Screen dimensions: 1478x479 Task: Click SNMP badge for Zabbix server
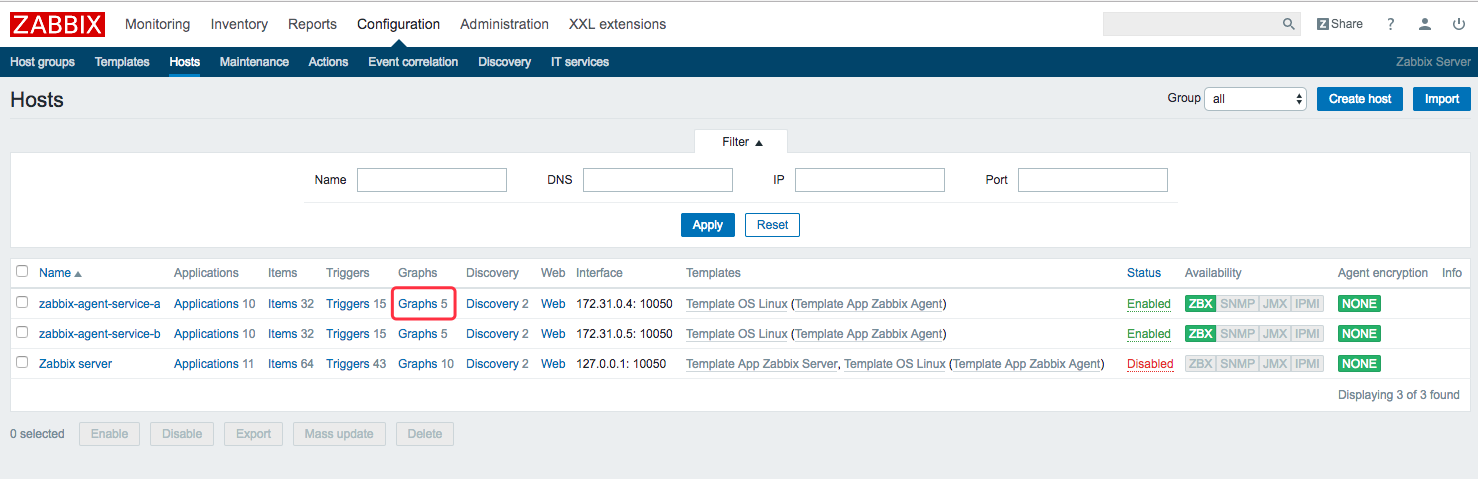coord(1237,364)
